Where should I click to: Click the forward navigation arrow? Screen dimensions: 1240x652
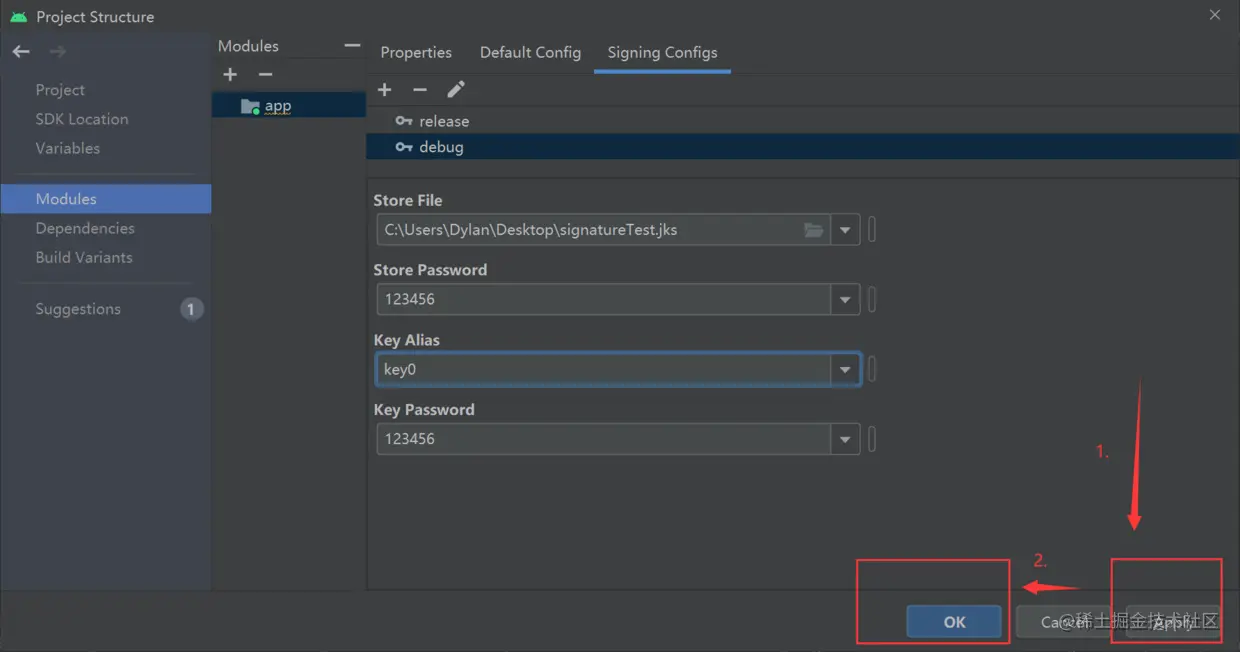click(58, 52)
